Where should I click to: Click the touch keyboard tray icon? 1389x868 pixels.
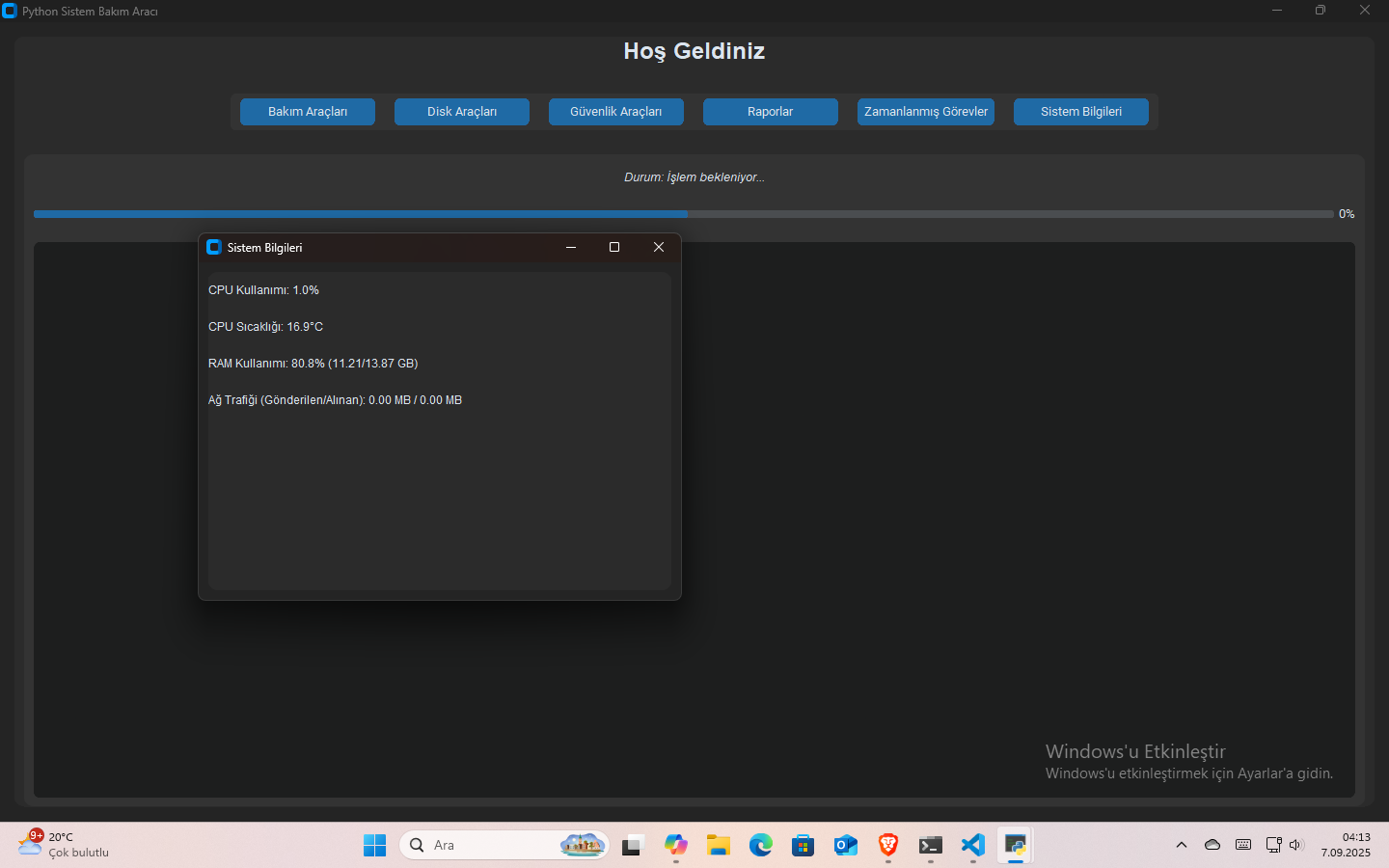pos(1243,845)
